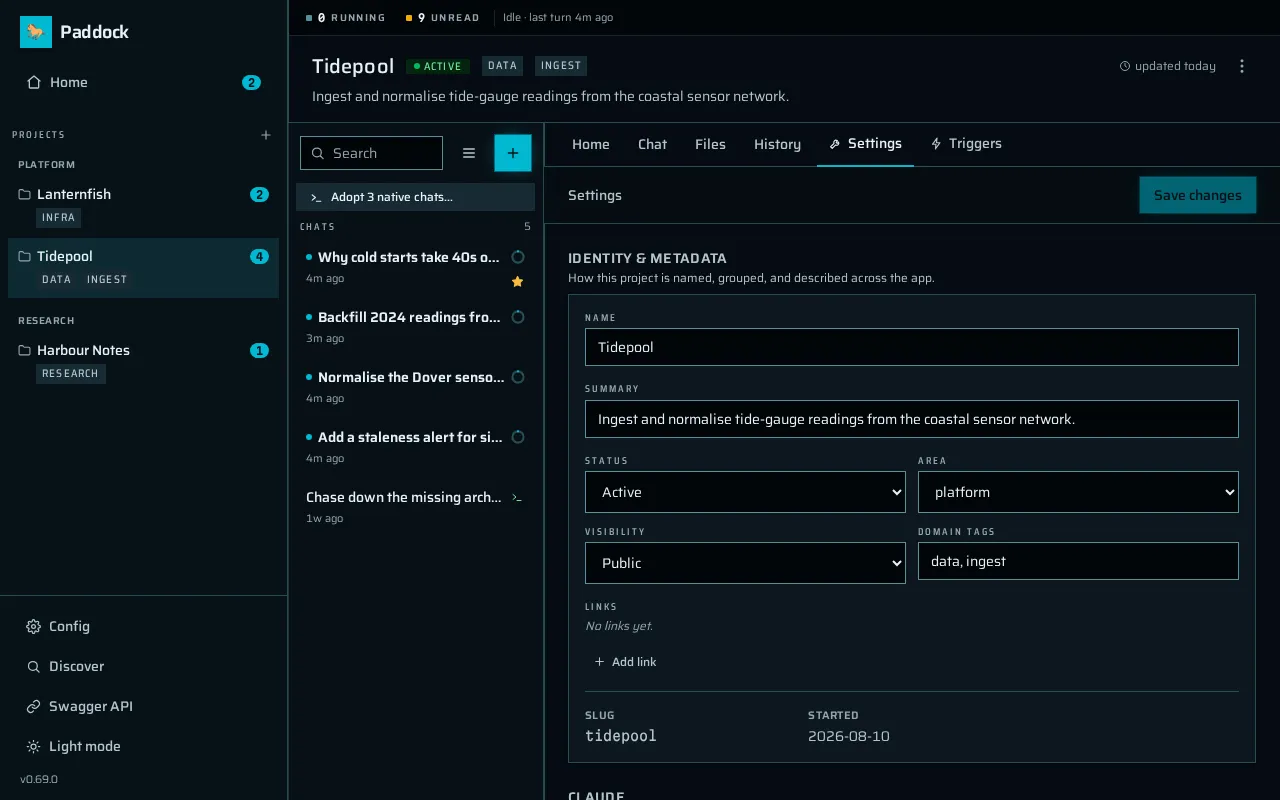
Task: Toggle star on cold starts chat
Action: point(517,282)
